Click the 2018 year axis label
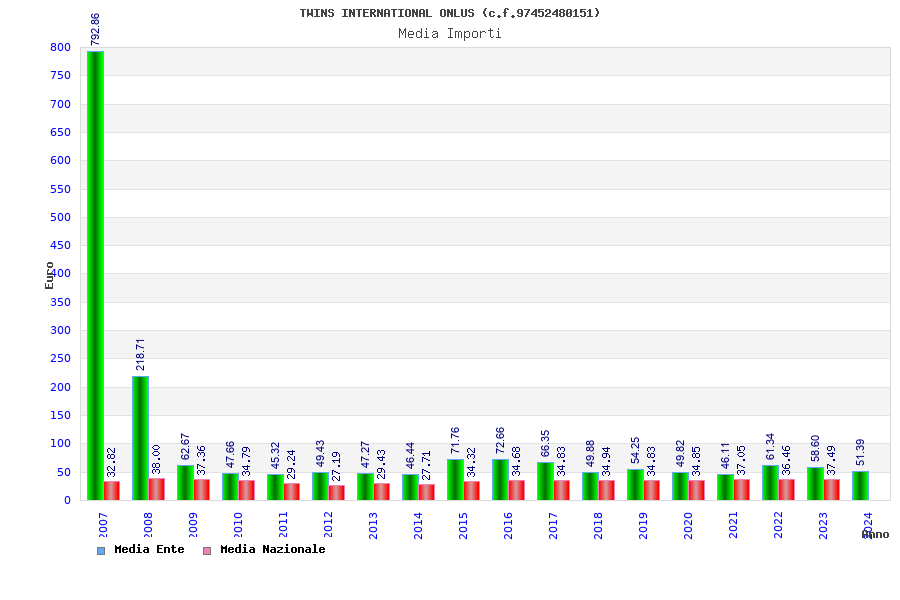Image resolution: width=900 pixels, height=600 pixels. (x=599, y=525)
